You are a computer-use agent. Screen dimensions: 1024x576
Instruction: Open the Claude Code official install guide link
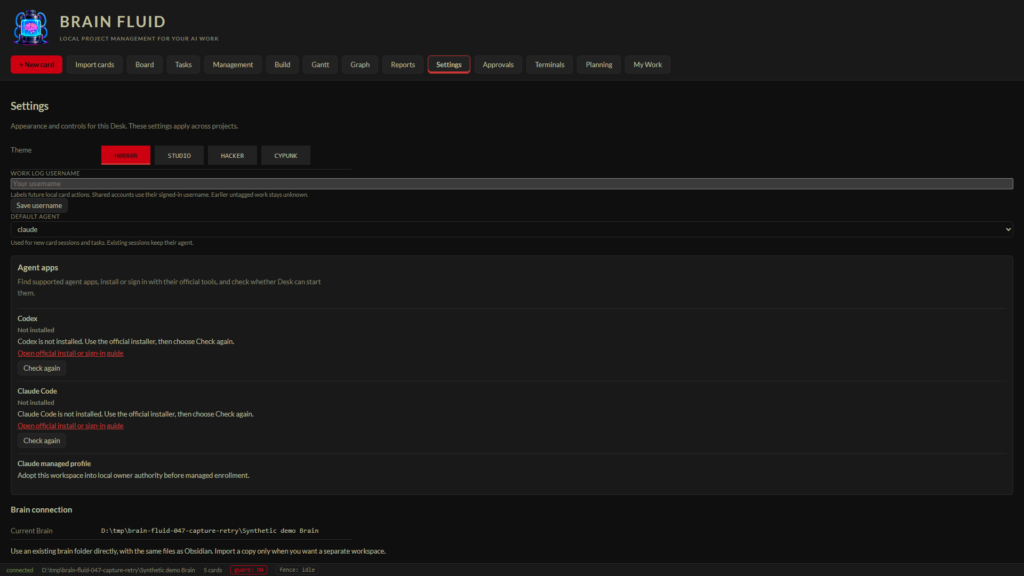(x=71, y=426)
